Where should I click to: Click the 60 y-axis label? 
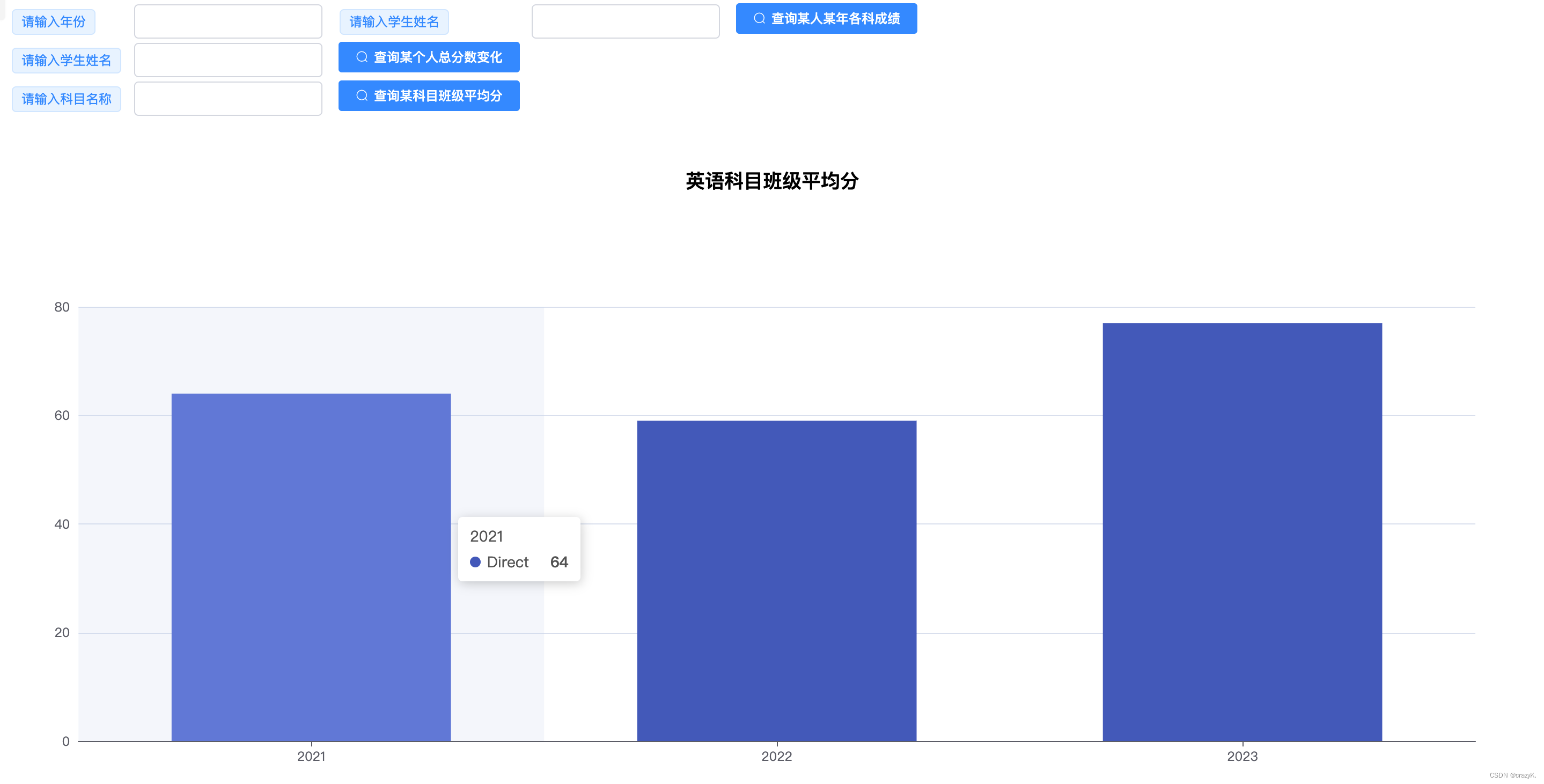(62, 415)
